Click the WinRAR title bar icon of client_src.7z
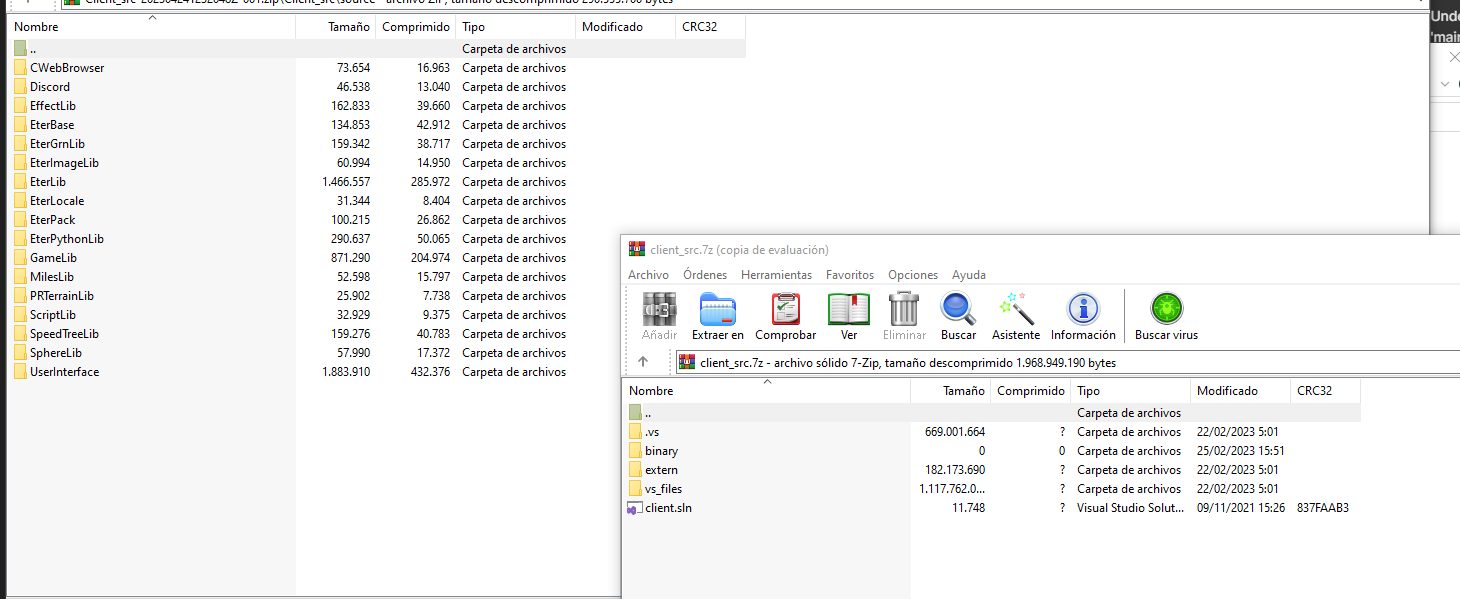1460x599 pixels. 636,249
